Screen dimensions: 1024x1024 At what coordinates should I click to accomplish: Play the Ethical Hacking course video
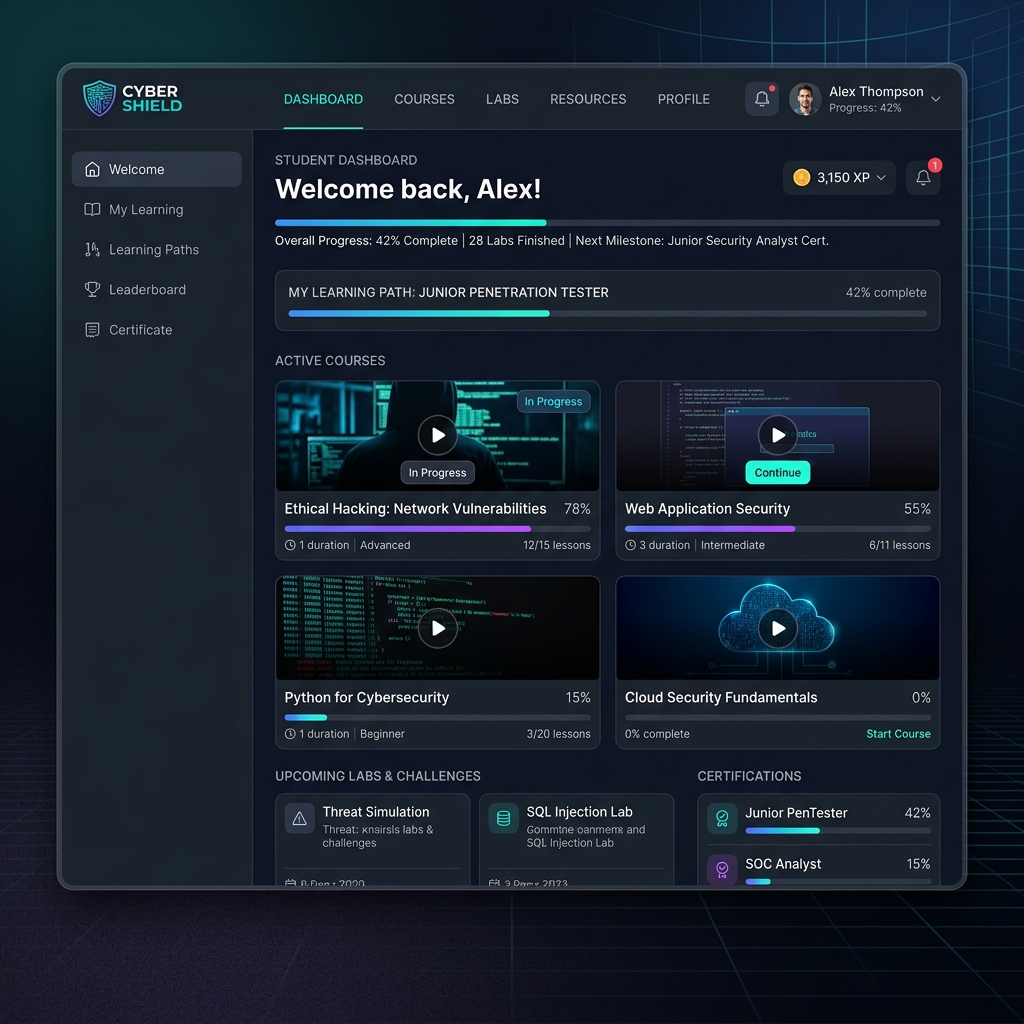point(437,435)
